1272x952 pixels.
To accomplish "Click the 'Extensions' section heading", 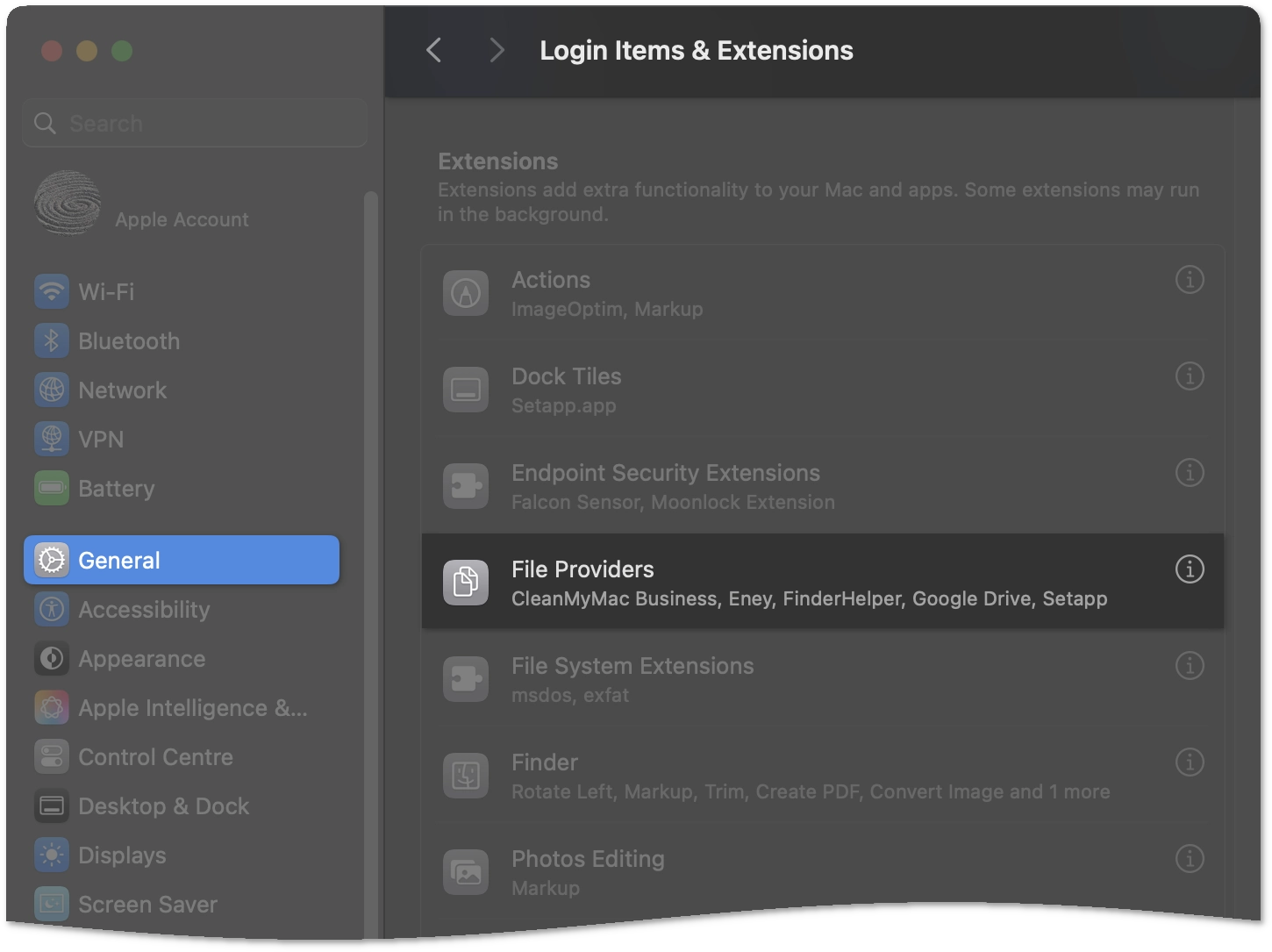I will (x=498, y=161).
